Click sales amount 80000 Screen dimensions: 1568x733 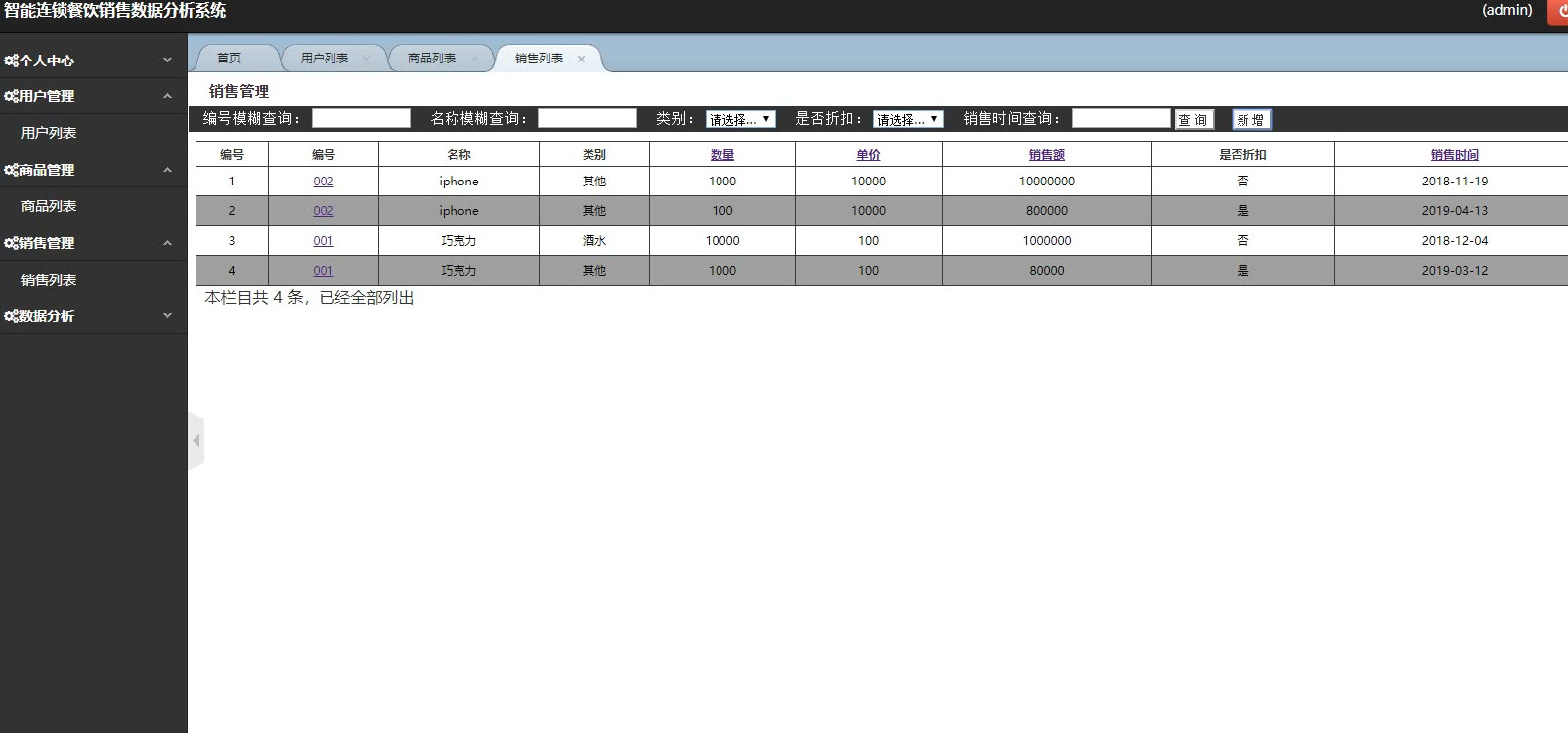[1047, 271]
